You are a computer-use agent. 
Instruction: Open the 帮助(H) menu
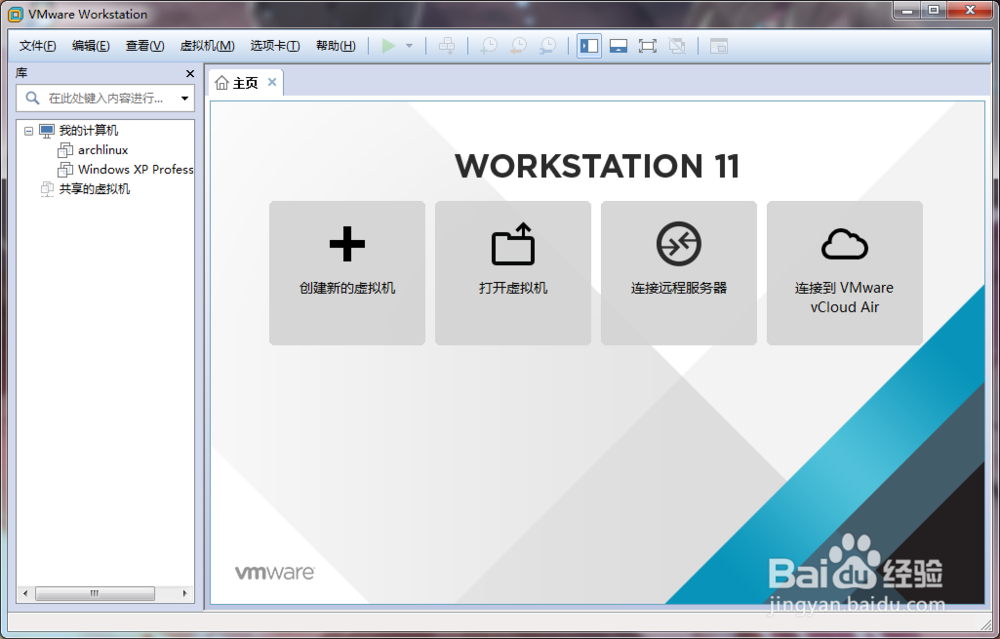(335, 45)
